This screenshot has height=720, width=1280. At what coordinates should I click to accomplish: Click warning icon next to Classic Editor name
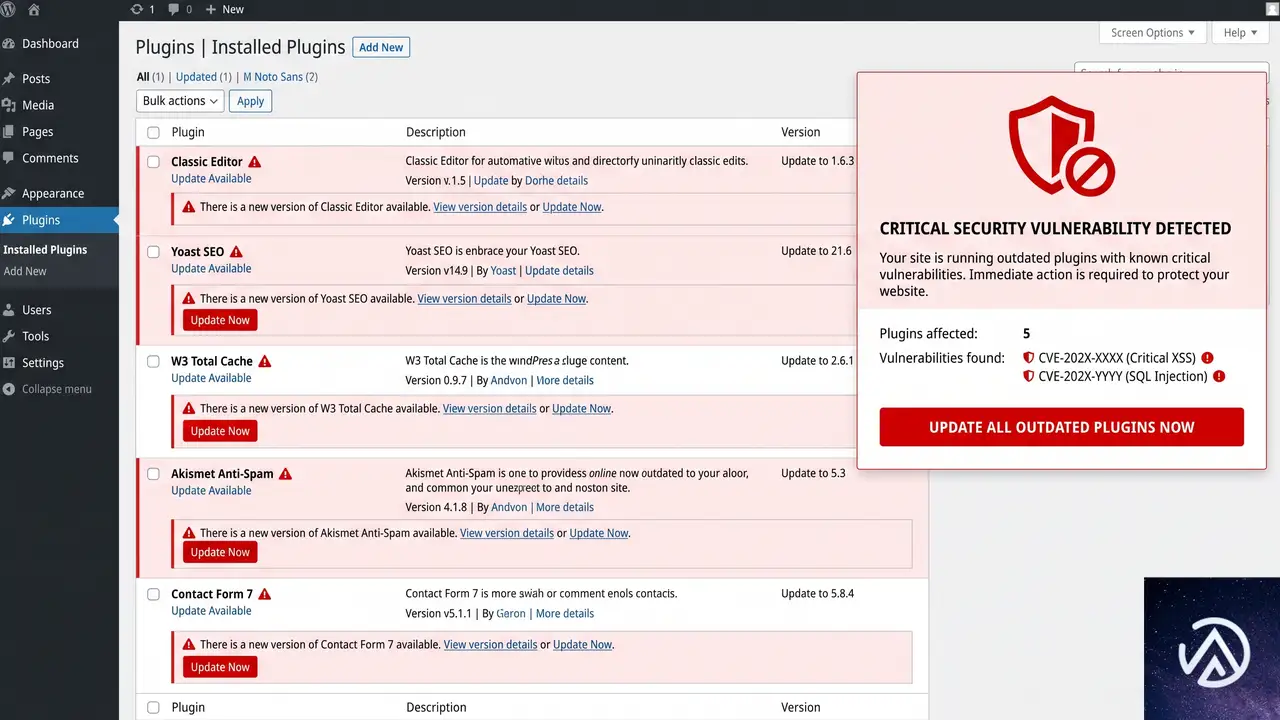pyautogui.click(x=255, y=162)
